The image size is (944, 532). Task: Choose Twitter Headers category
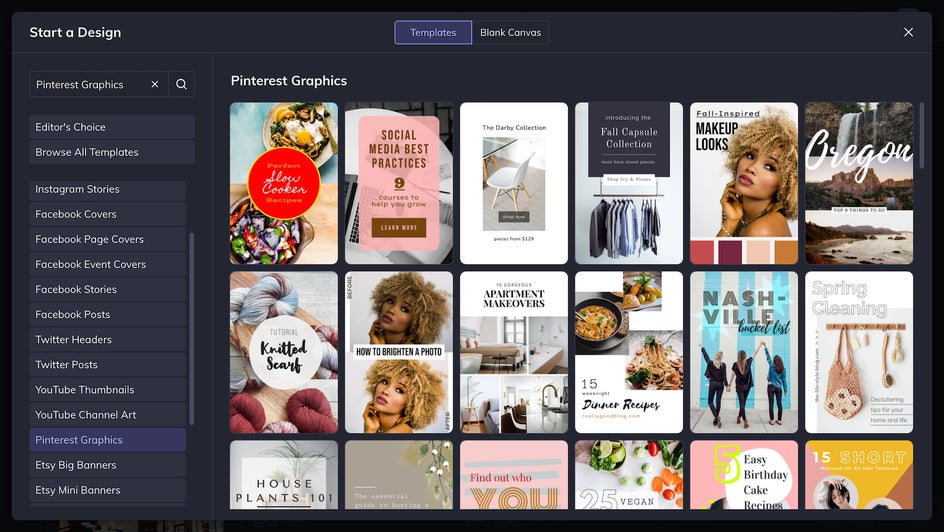pos(108,339)
